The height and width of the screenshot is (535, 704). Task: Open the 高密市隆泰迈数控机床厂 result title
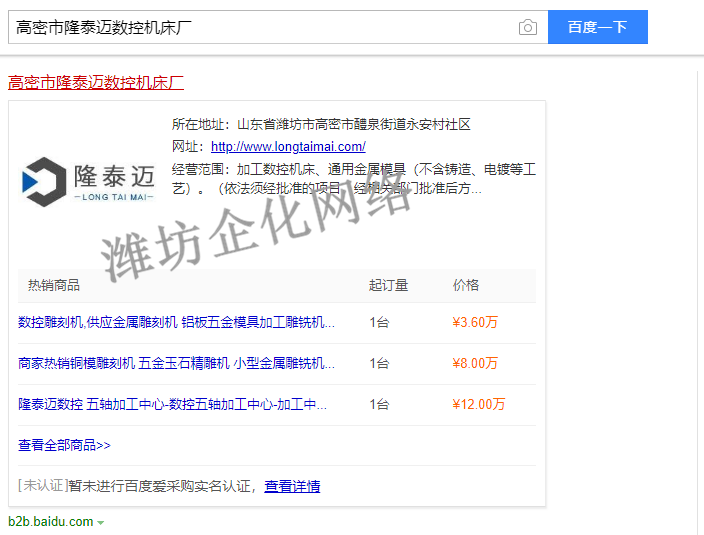click(x=96, y=82)
